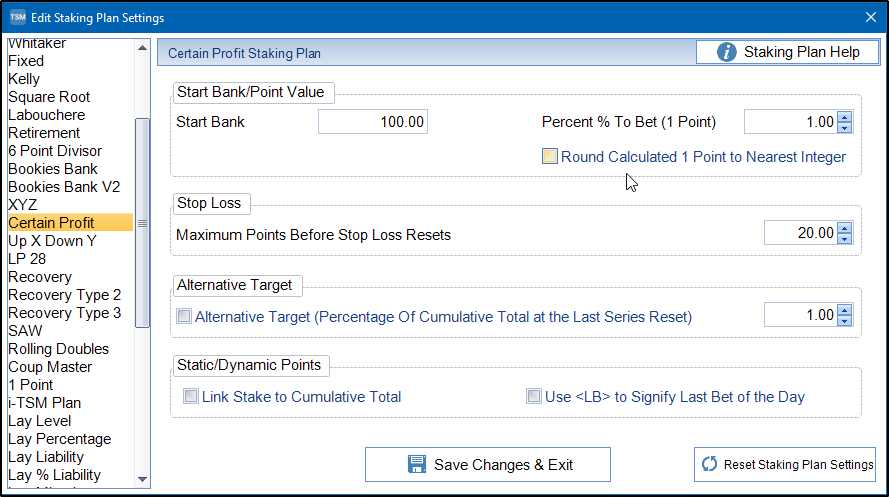
Task: Enable Round Calculated 1 Point to Nearest Integer
Action: (549, 157)
